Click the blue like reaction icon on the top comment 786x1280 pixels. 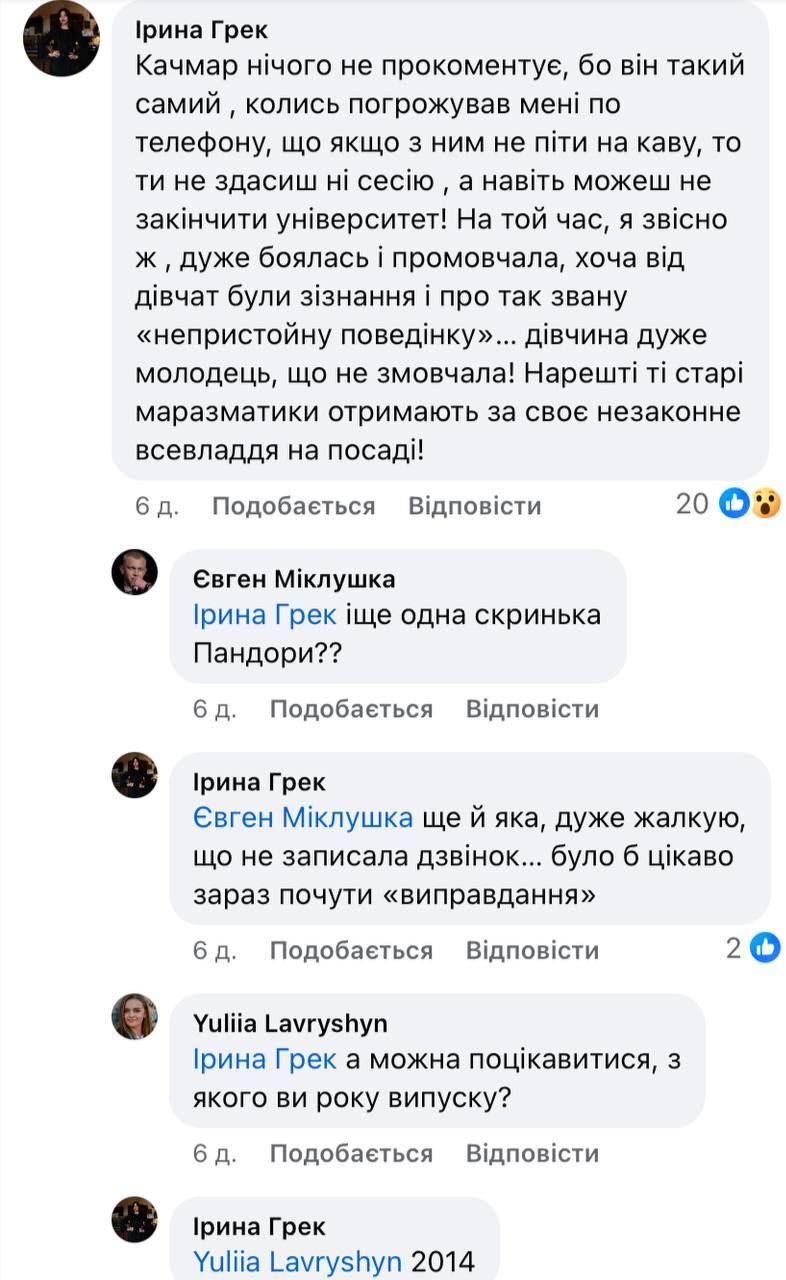tap(735, 504)
